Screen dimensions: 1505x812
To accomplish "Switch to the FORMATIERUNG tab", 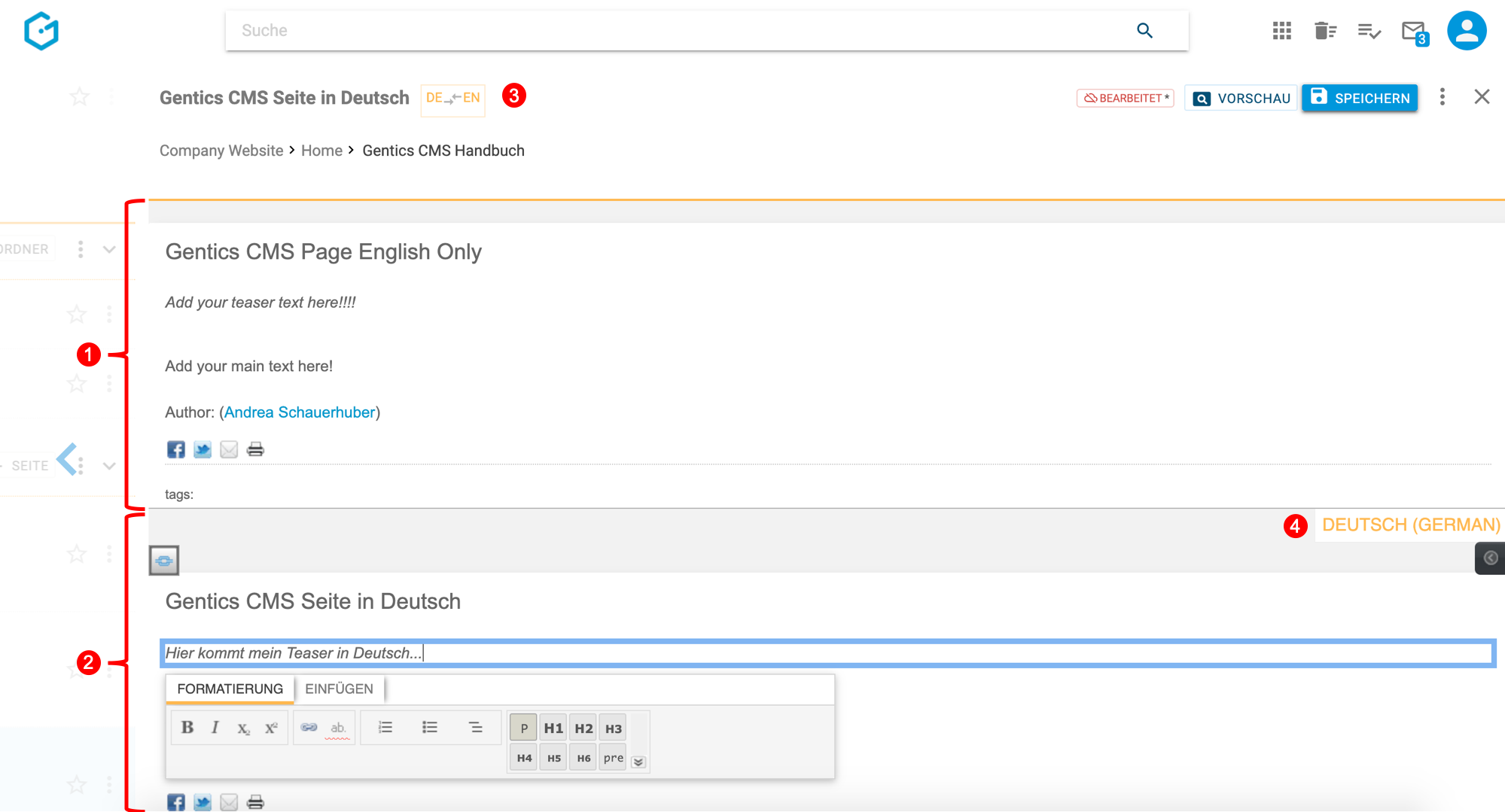I will (x=230, y=689).
